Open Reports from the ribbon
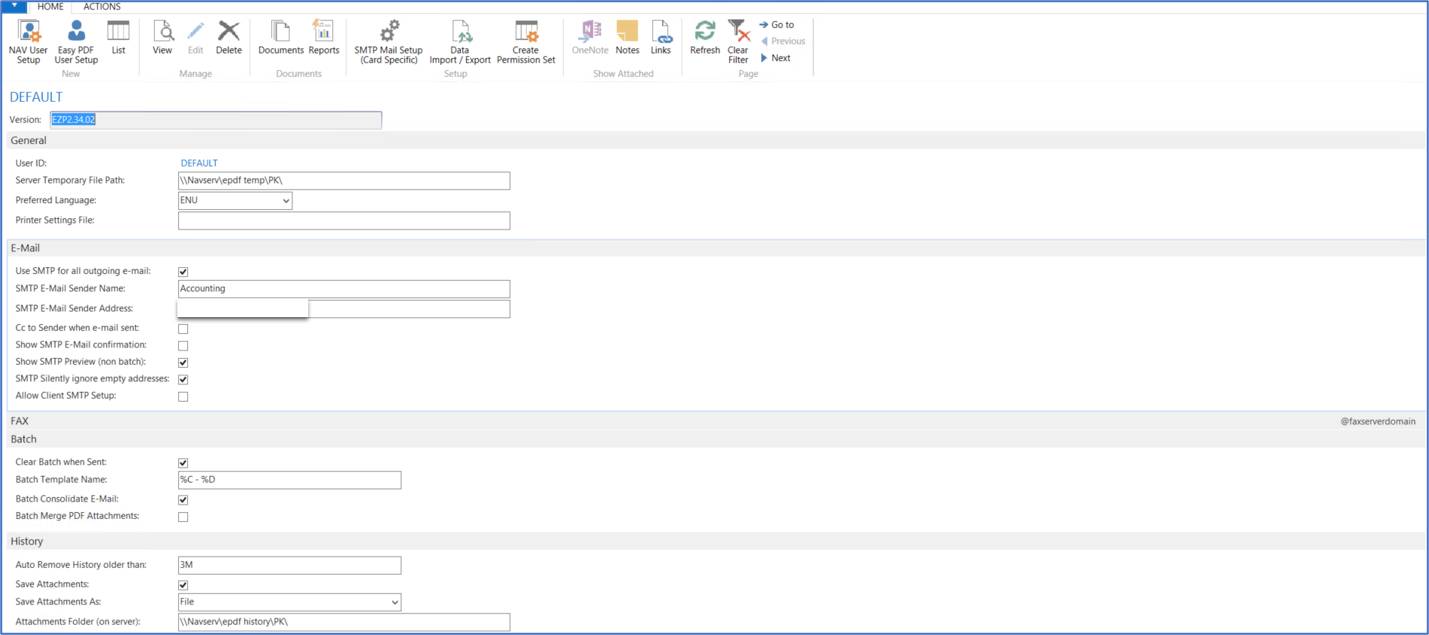1429x635 pixels. [x=323, y=38]
